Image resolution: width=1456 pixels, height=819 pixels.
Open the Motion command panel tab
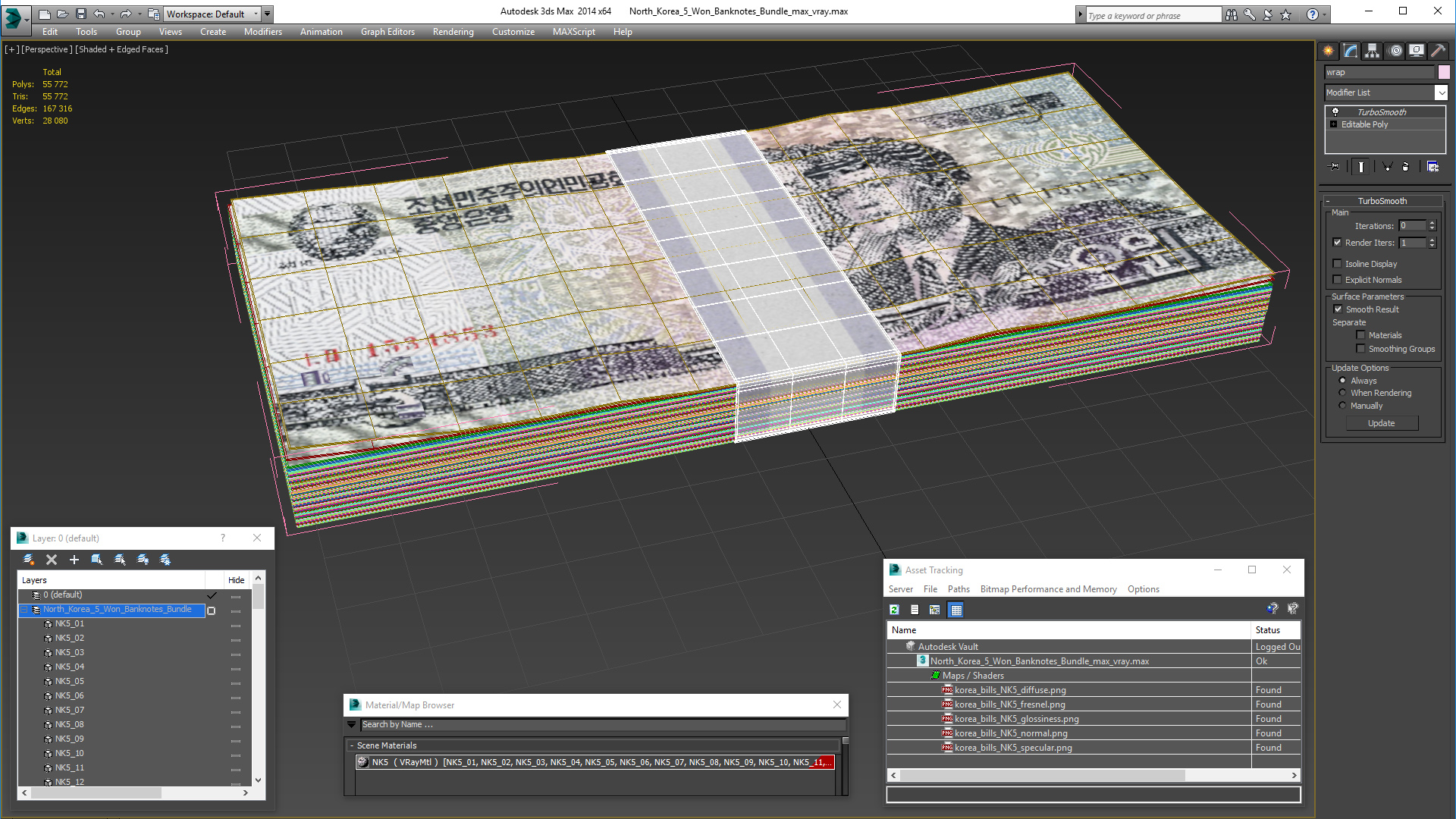click(x=1395, y=51)
